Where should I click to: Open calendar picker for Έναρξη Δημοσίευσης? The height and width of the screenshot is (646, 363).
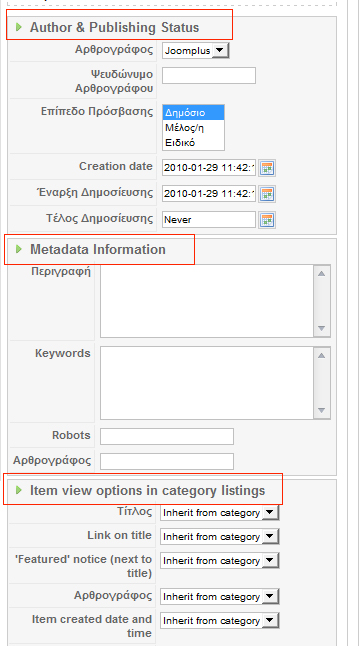267,194
